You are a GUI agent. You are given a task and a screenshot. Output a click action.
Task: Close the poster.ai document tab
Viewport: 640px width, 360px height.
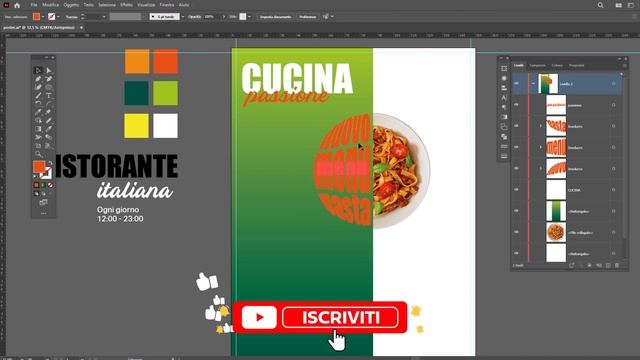click(81, 28)
